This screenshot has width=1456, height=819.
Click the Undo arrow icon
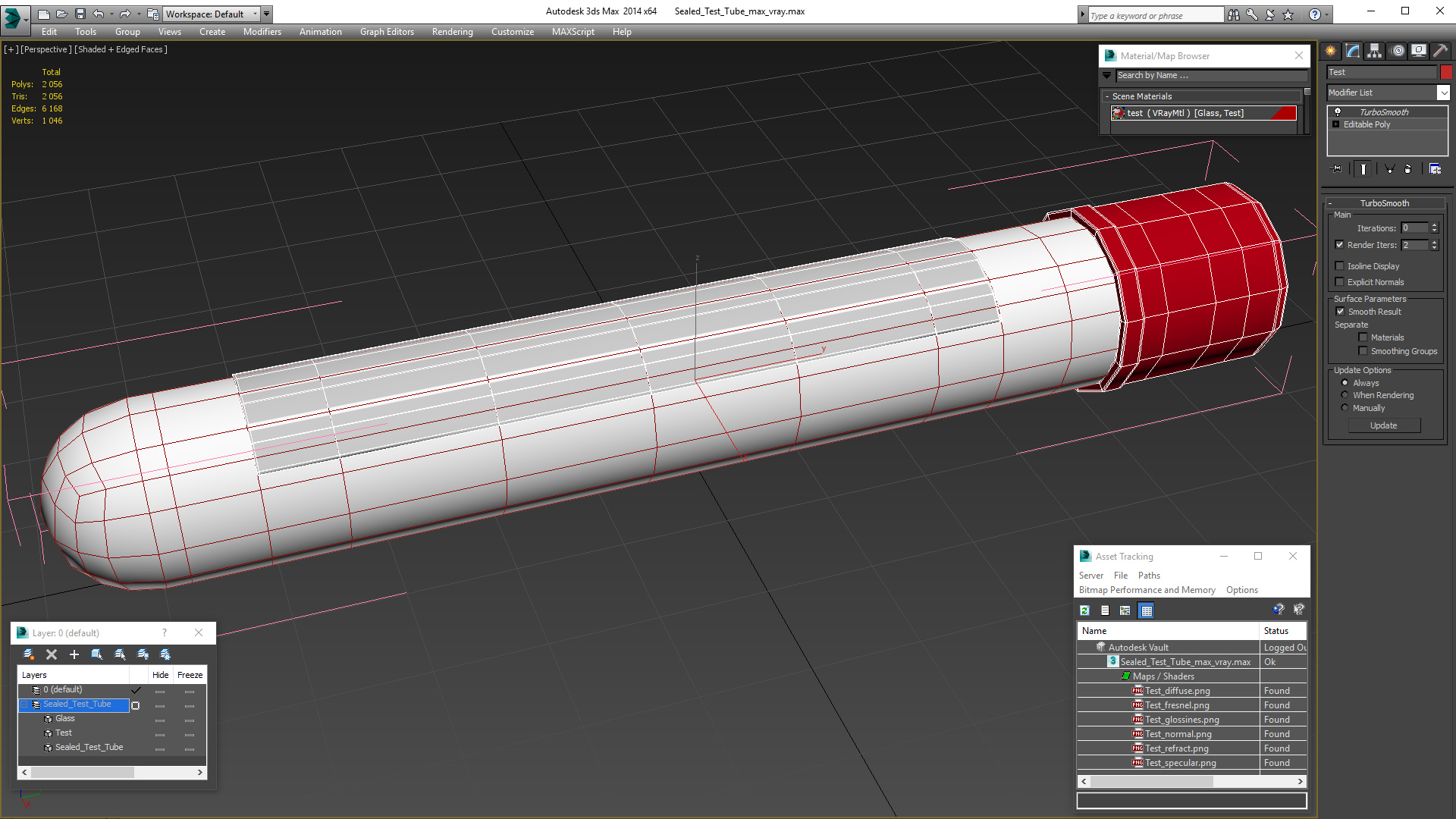coord(99,14)
